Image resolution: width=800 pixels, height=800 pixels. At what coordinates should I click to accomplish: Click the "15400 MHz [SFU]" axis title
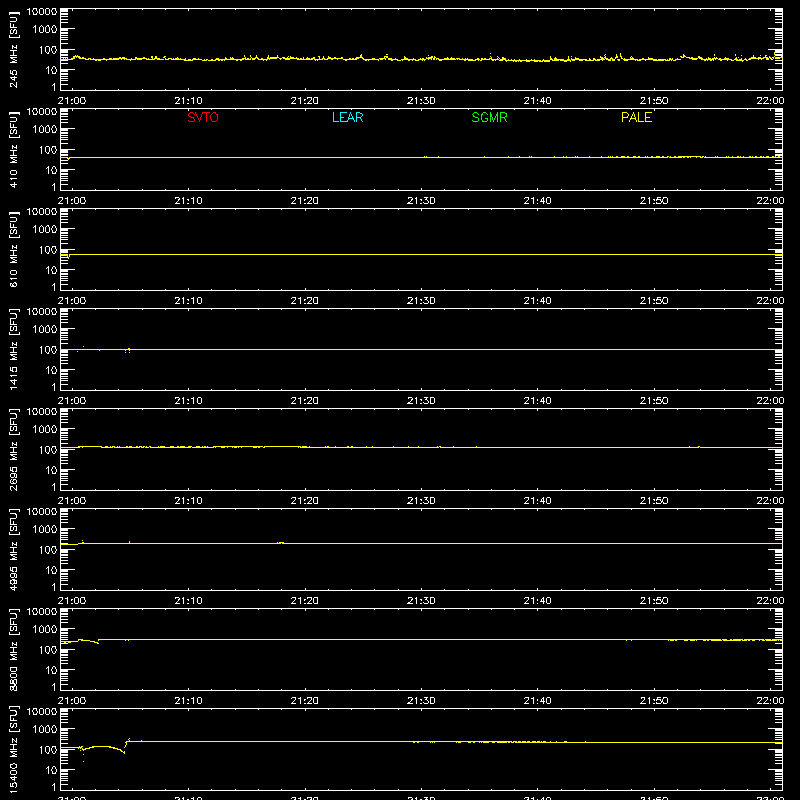(x=14, y=749)
